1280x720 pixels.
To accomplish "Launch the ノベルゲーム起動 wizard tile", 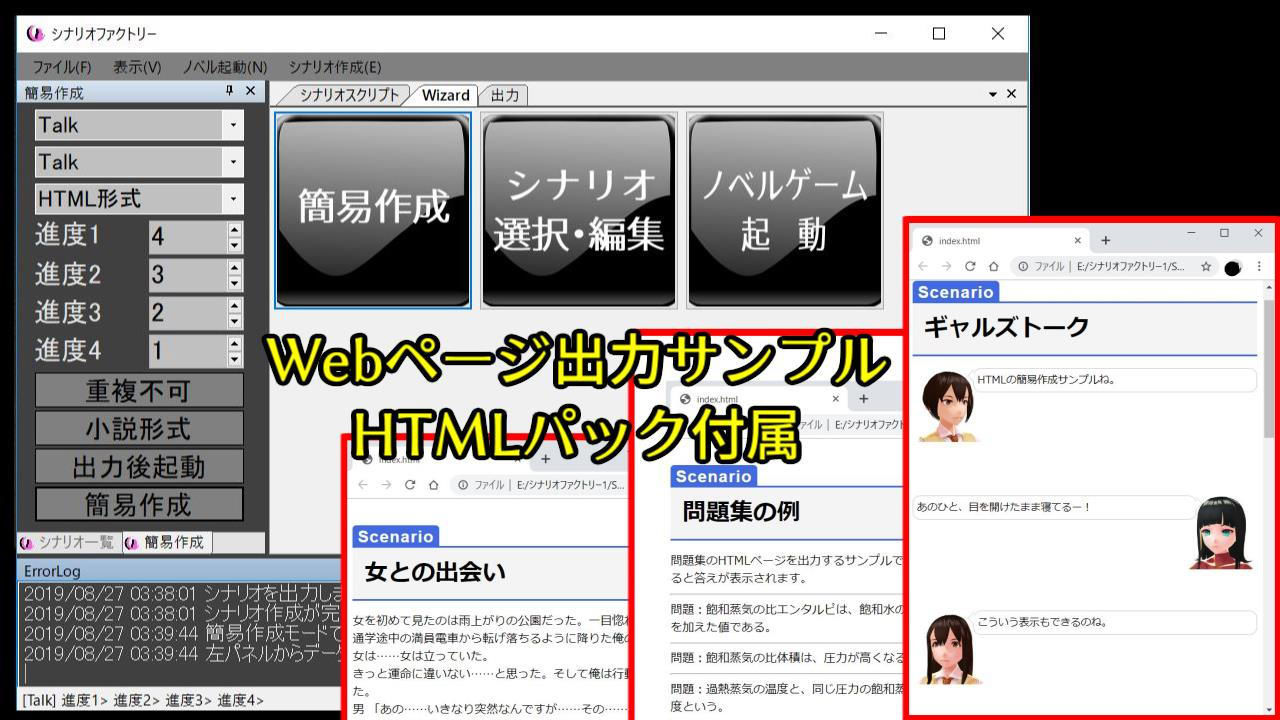I will [x=785, y=210].
